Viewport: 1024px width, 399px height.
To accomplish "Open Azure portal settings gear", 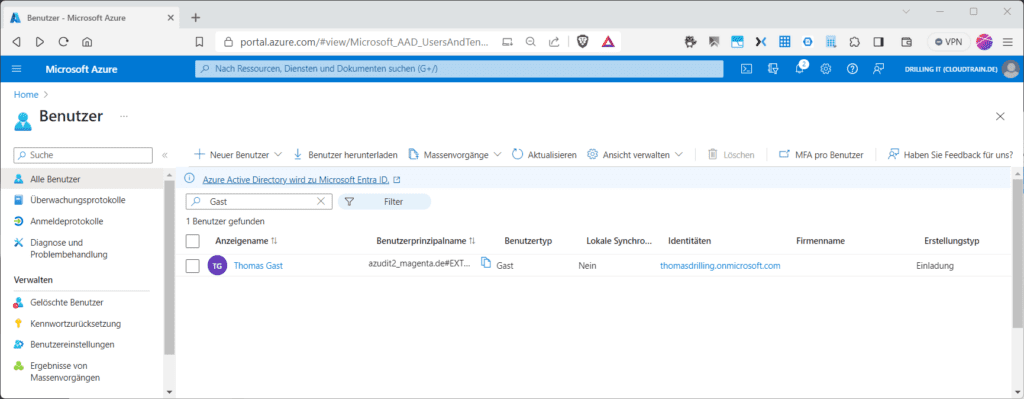I will (825, 69).
